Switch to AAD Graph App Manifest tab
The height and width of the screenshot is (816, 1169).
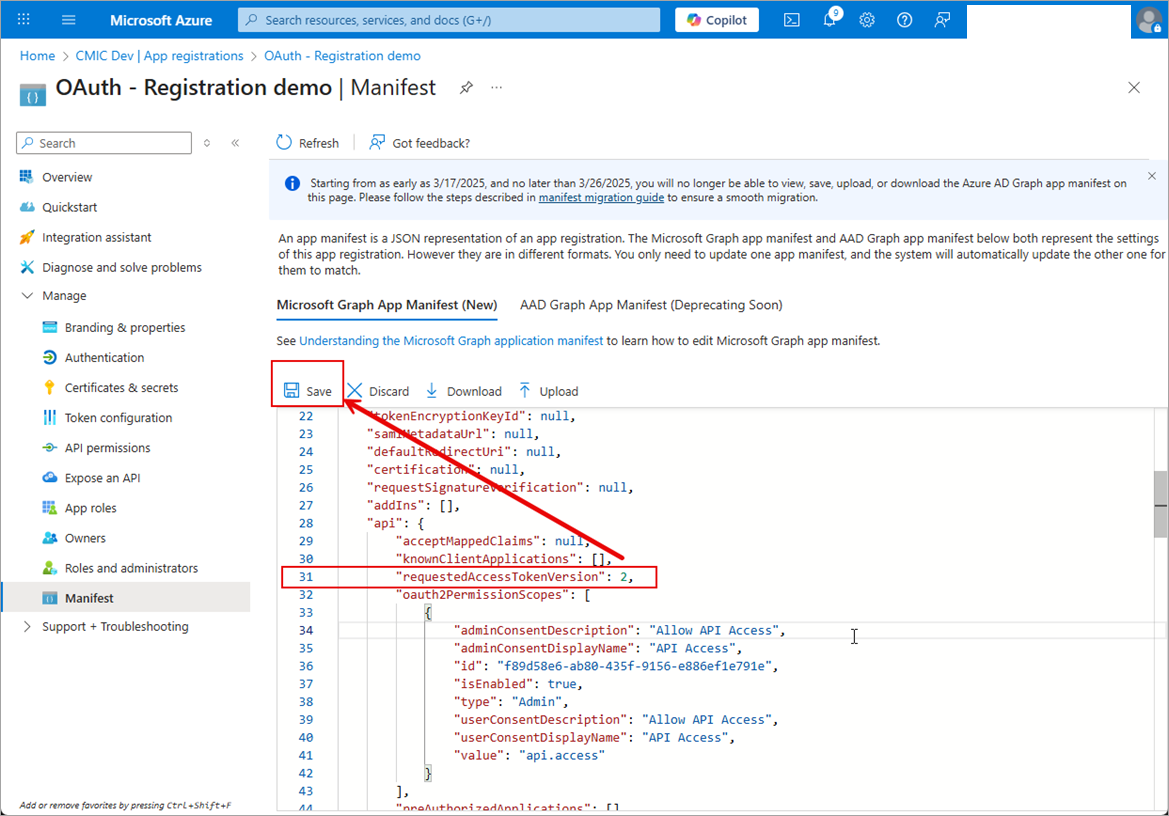point(651,305)
